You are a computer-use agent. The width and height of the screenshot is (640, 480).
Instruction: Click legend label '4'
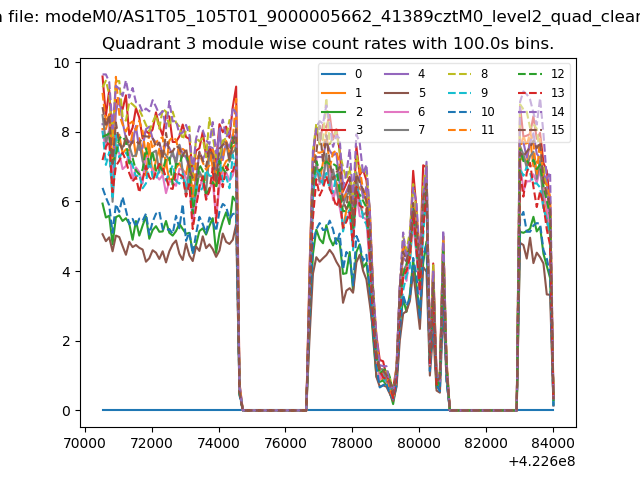pyautogui.click(x=421, y=74)
